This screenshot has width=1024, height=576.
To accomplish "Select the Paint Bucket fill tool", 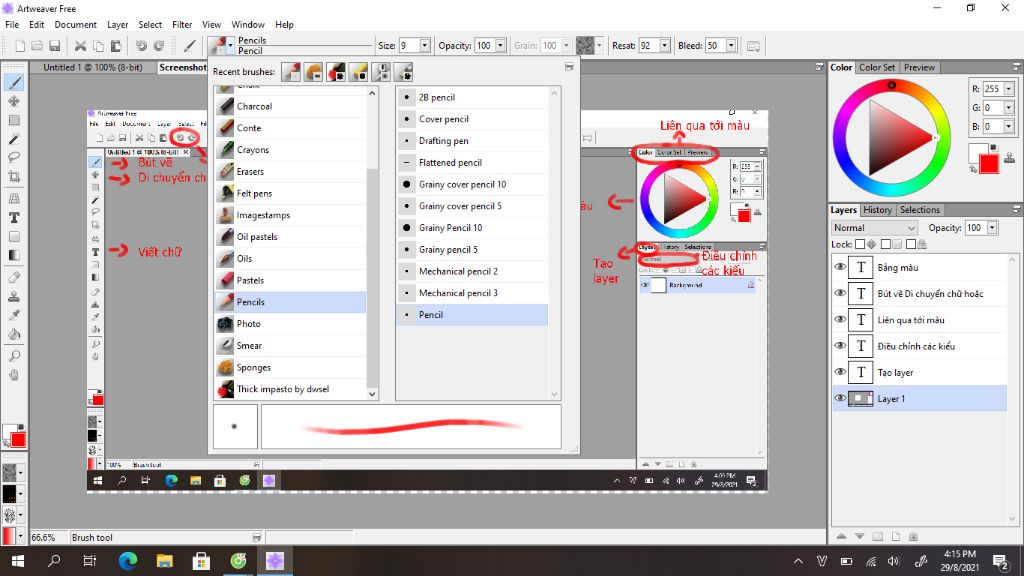I will pyautogui.click(x=14, y=334).
